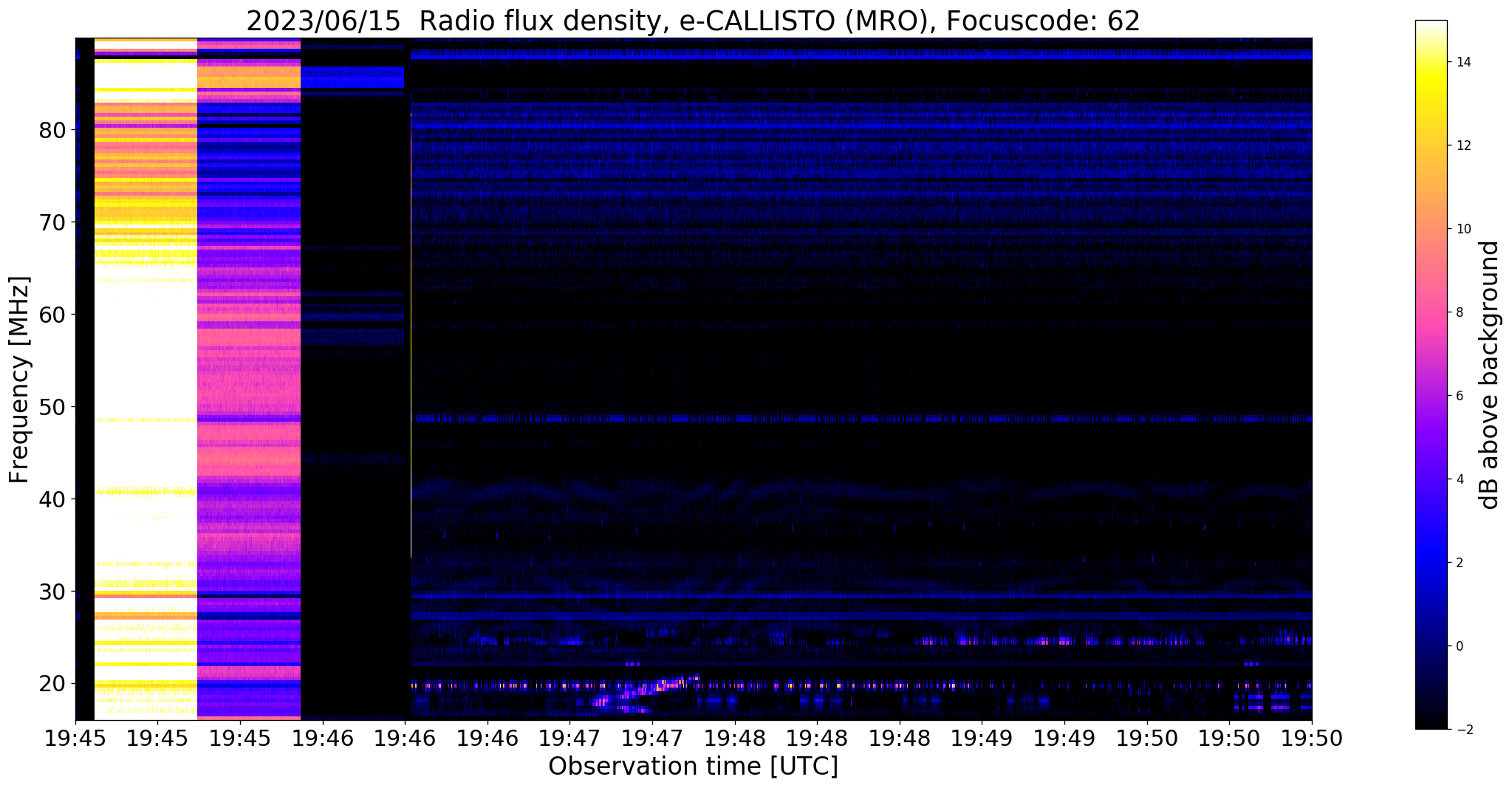
Task: Click the small blue patch near 86 MHz
Action: coord(353,77)
